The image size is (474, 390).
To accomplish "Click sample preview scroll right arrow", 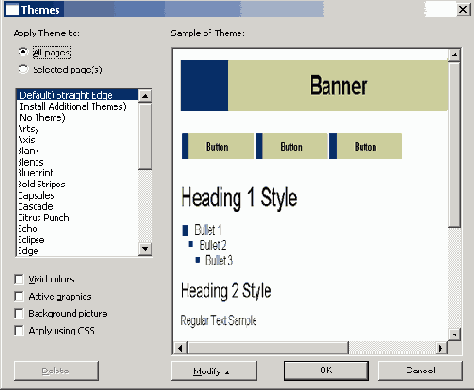I will tap(441, 348).
